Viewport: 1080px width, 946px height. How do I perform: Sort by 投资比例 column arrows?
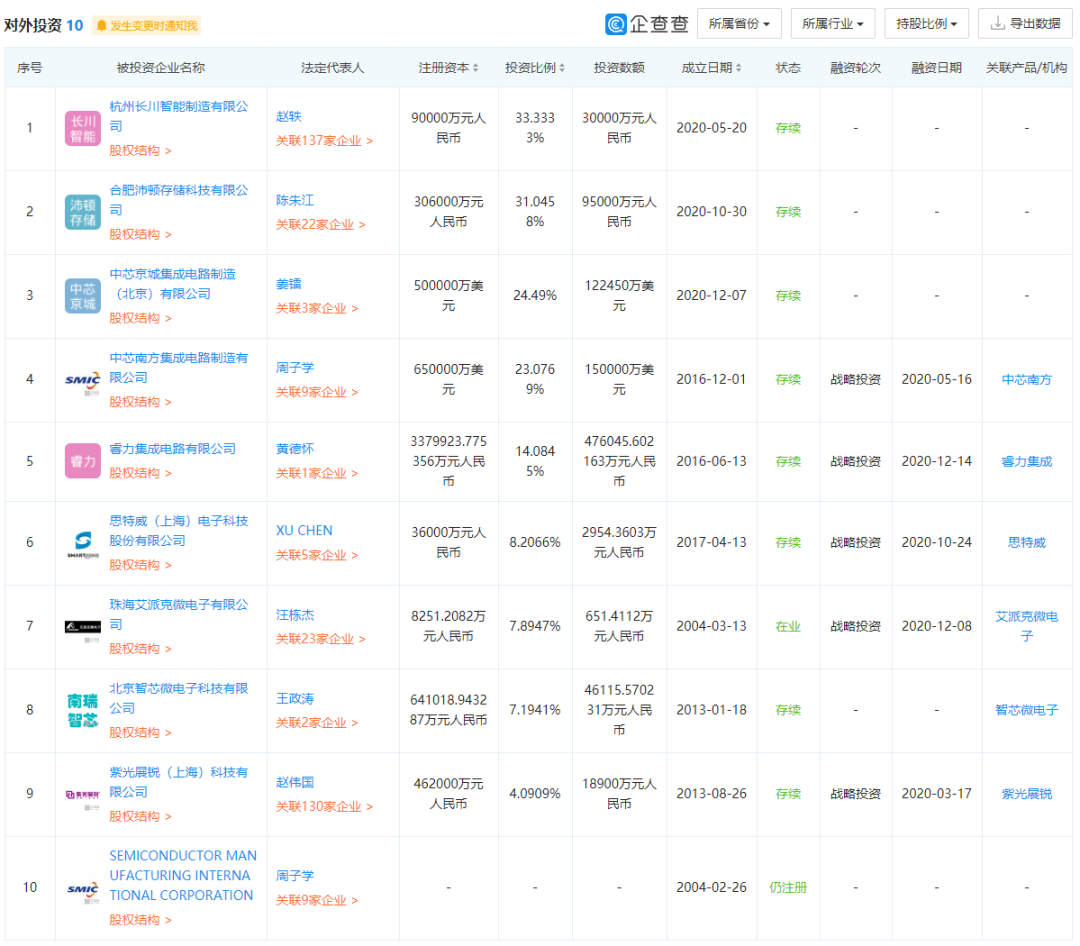562,68
